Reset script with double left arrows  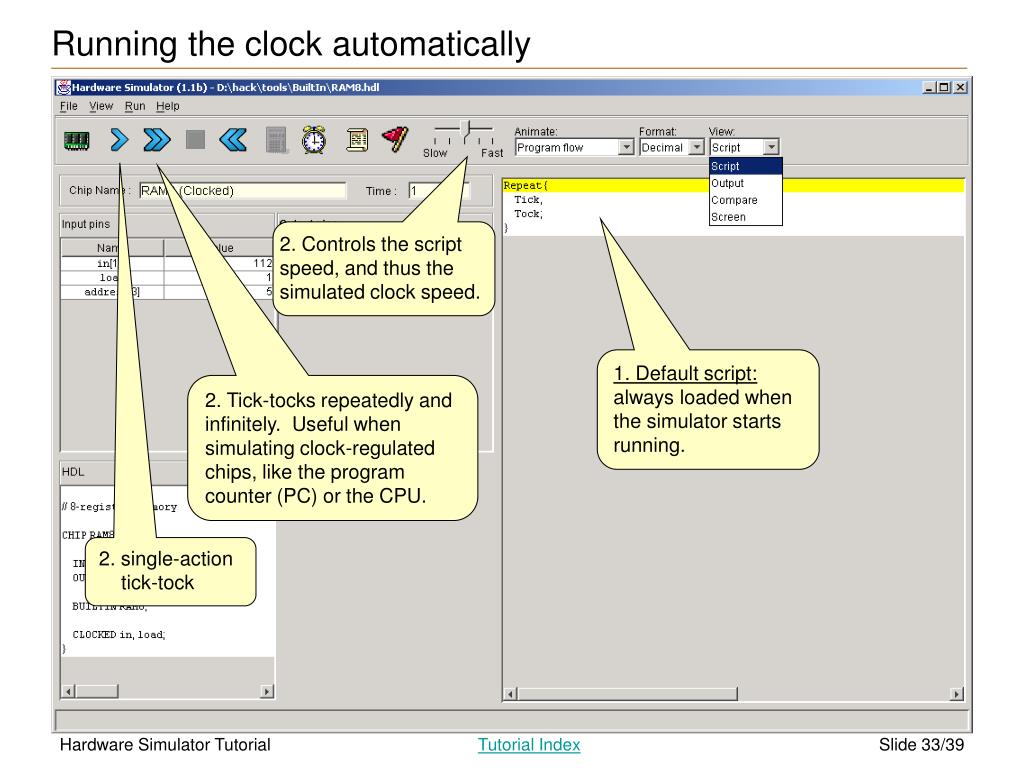coord(233,140)
